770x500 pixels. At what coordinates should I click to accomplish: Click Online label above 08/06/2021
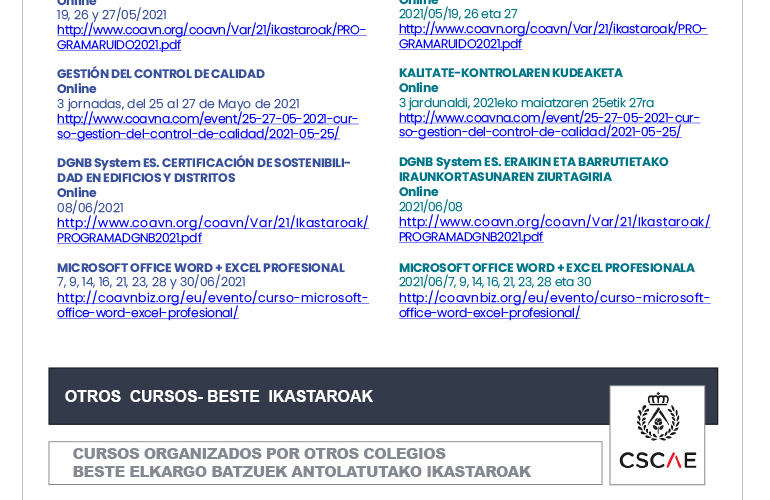pyautogui.click(x=77, y=193)
